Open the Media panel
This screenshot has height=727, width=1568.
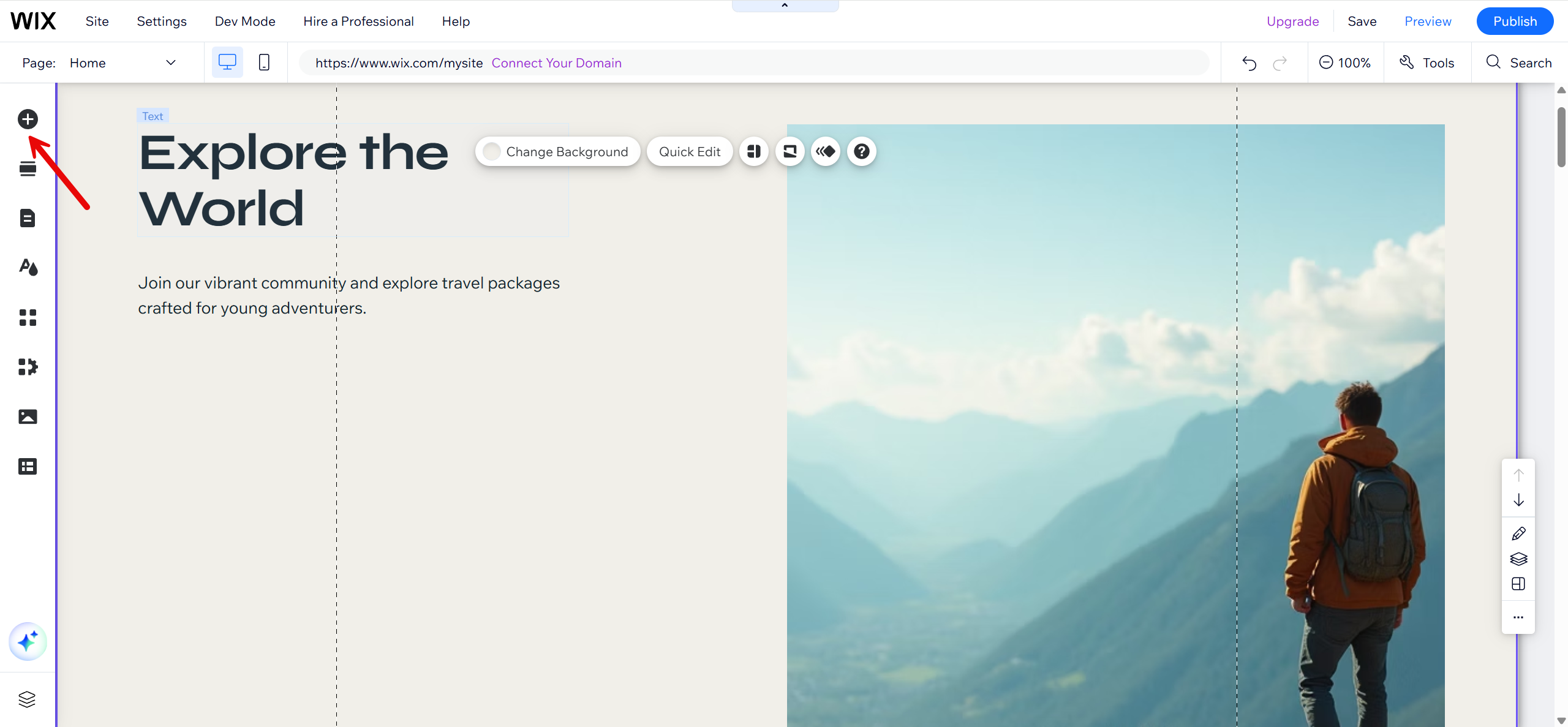pyautogui.click(x=27, y=416)
